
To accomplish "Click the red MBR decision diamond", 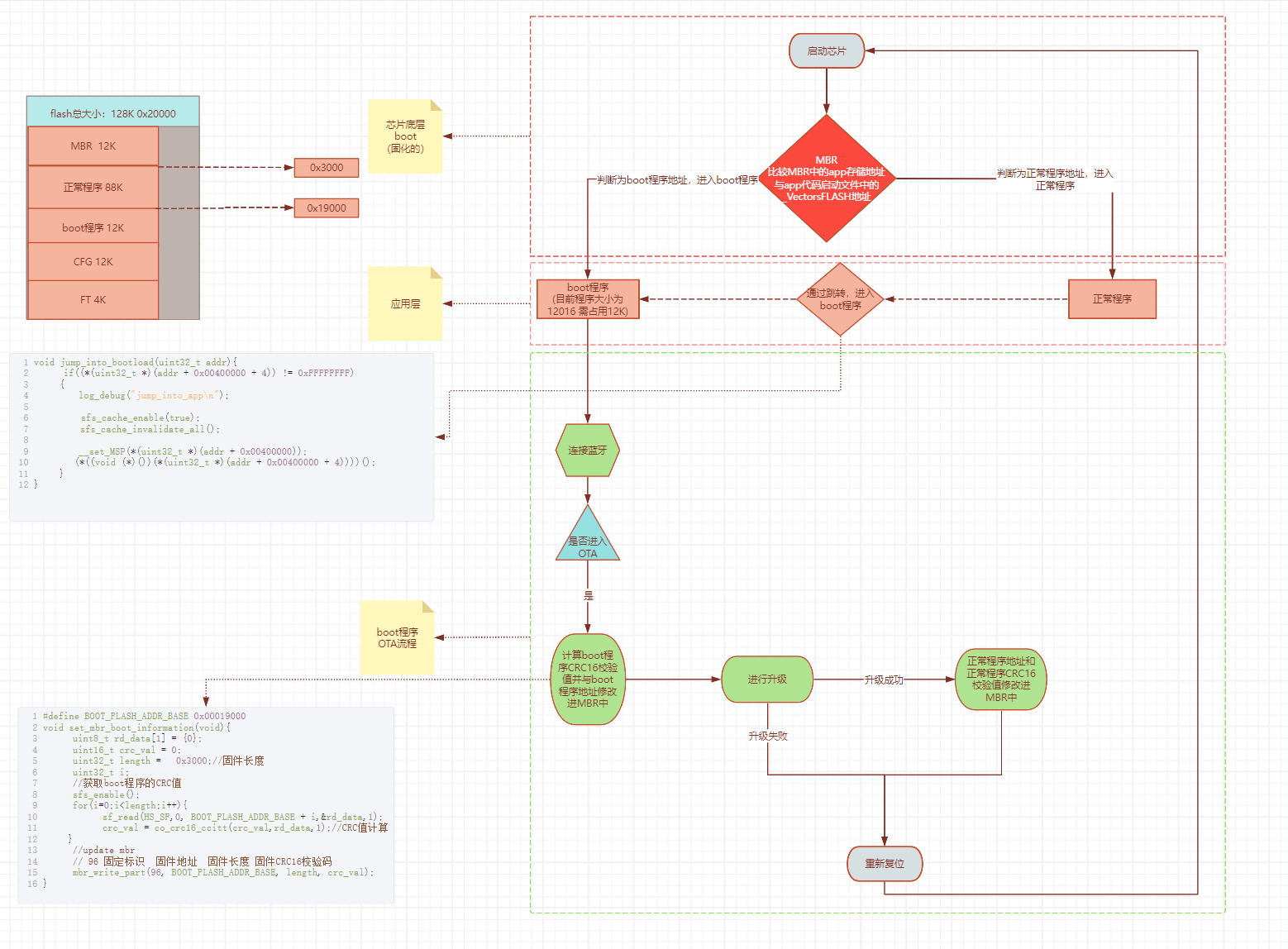I will coord(827,179).
